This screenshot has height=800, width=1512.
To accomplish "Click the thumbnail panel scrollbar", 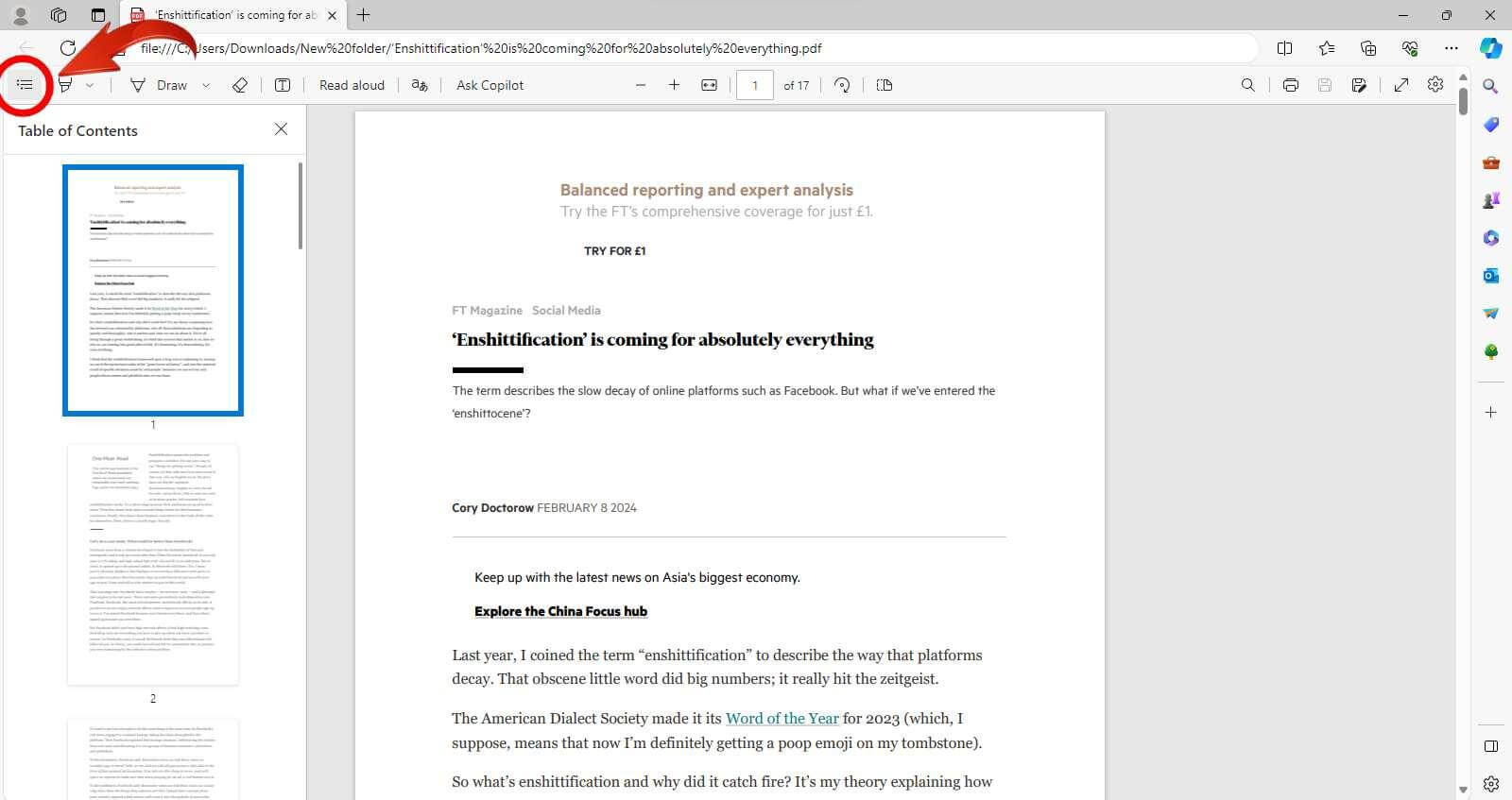I will [301, 206].
